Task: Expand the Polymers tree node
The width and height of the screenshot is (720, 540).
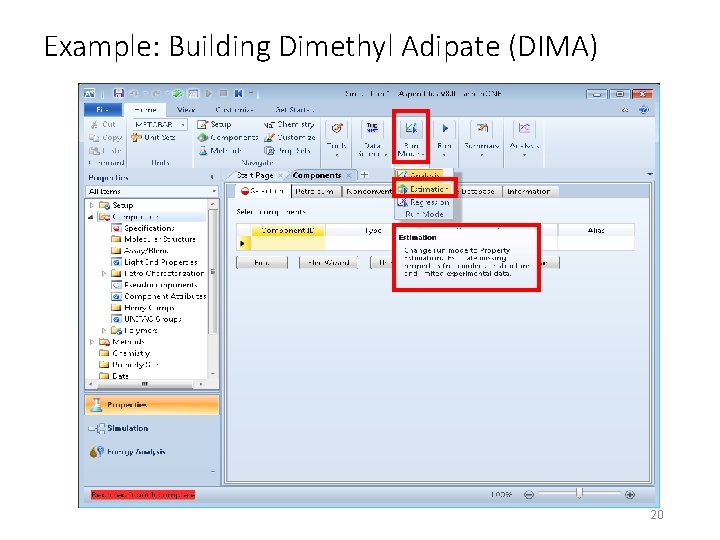Action: [x=104, y=330]
